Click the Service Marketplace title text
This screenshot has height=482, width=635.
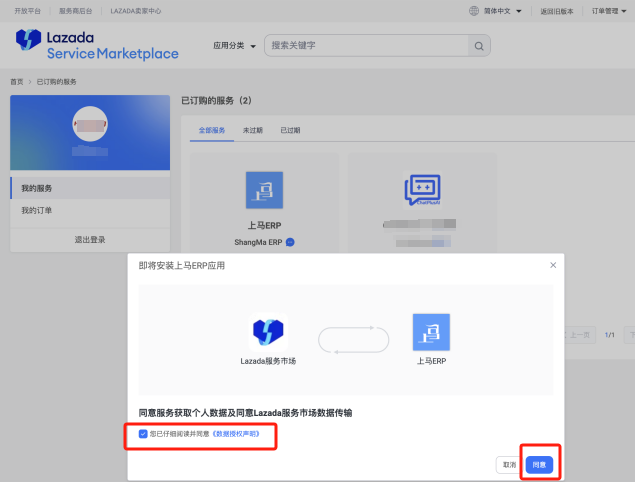(x=113, y=54)
